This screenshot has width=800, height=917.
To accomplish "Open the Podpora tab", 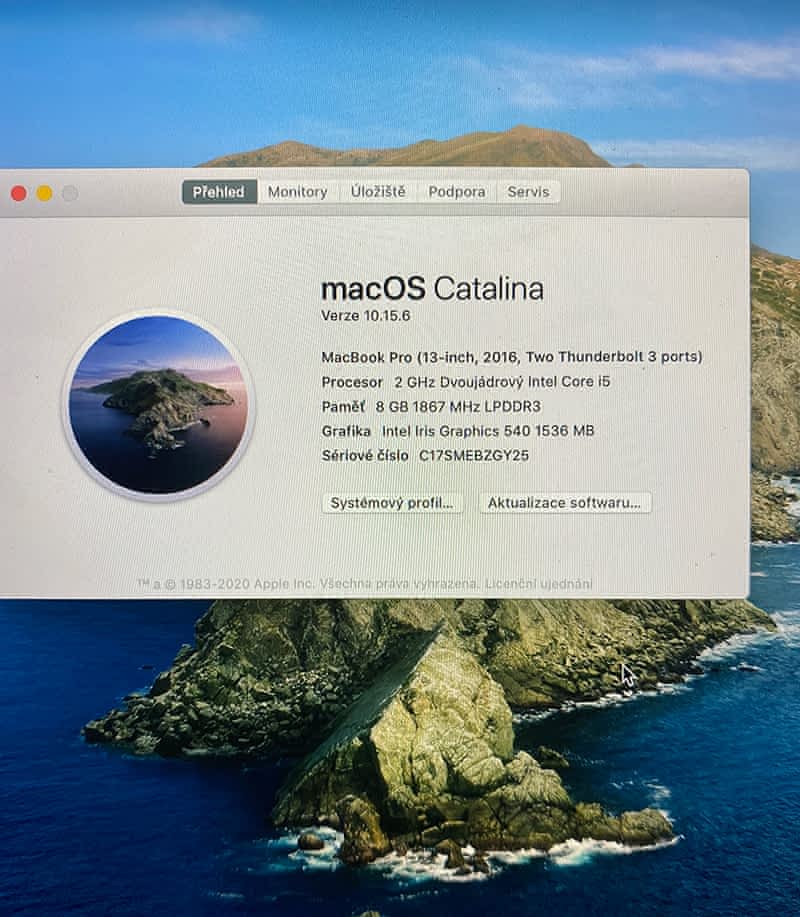I will (457, 192).
